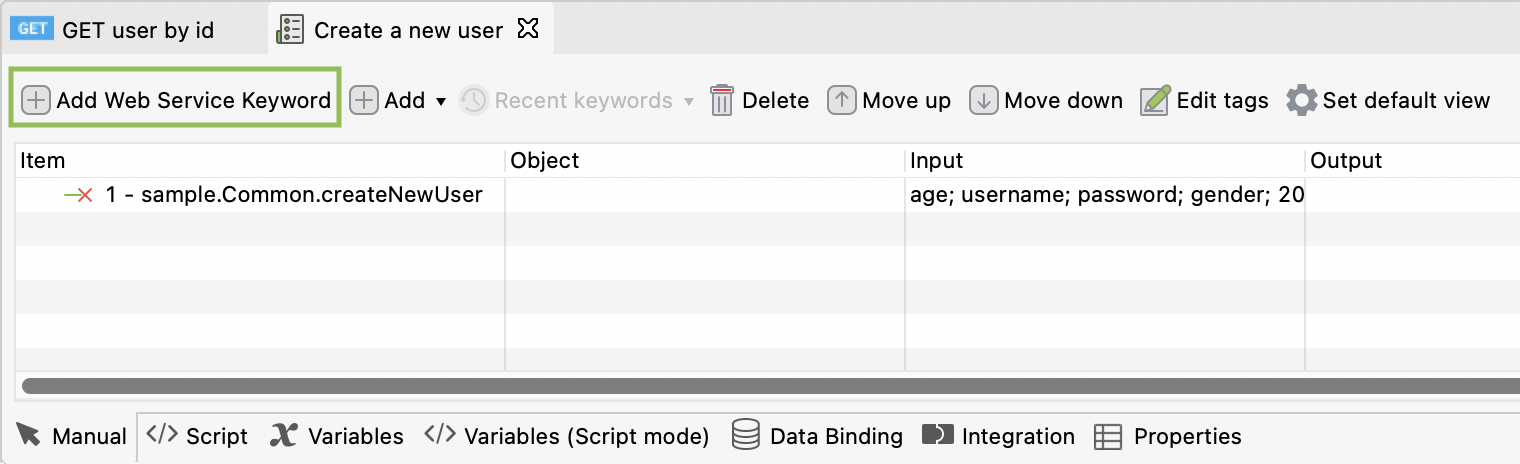Viewport: 1520px width, 464px height.
Task: Expand the Add dropdown arrow
Action: pyautogui.click(x=441, y=101)
